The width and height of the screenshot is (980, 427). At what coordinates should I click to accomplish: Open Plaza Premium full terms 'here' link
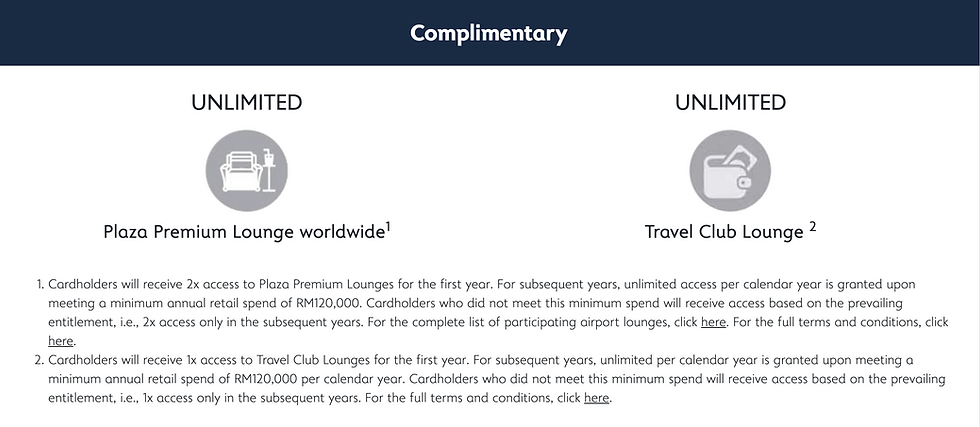(61, 341)
